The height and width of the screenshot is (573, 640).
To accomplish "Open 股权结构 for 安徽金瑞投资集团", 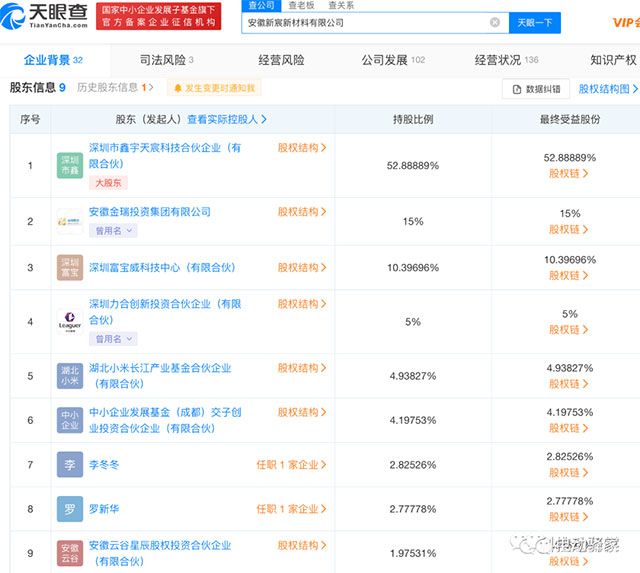I will (x=302, y=212).
